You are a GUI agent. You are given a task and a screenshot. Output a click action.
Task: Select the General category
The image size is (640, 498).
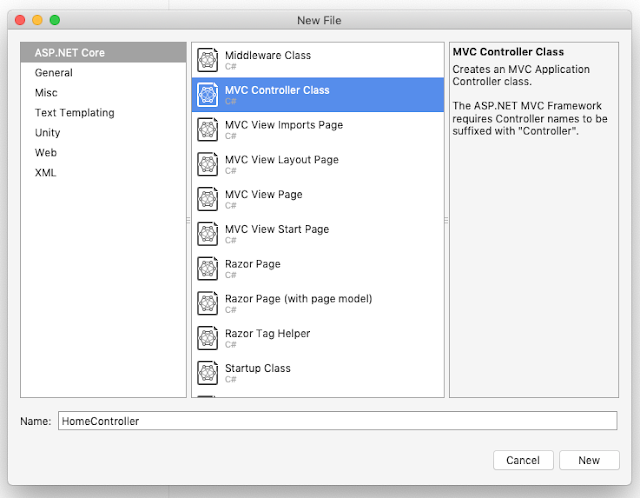tap(53, 73)
